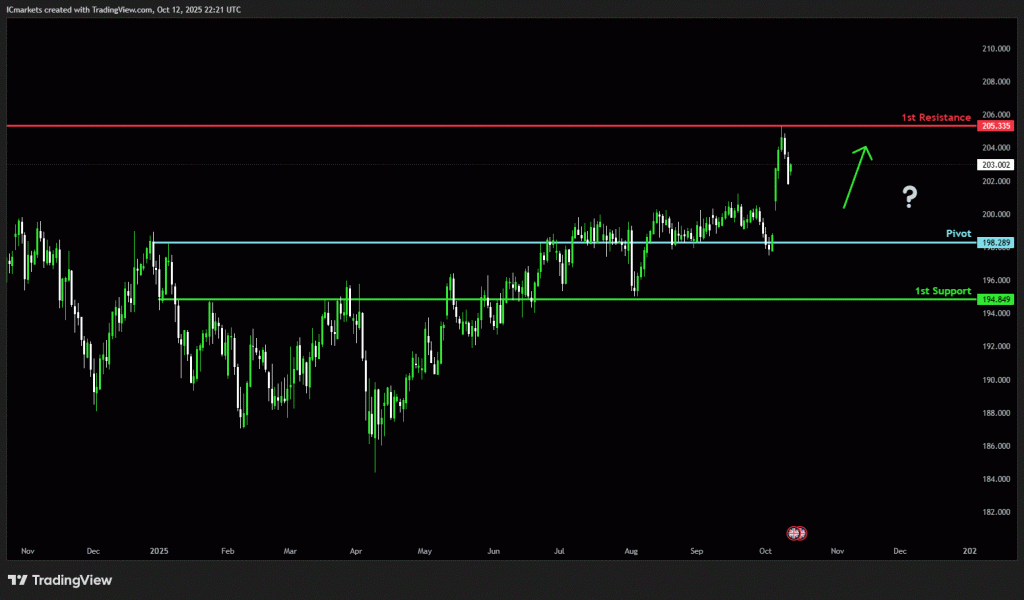The height and width of the screenshot is (600, 1024).
Task: Select the 1st Support text label
Action: click(942, 290)
